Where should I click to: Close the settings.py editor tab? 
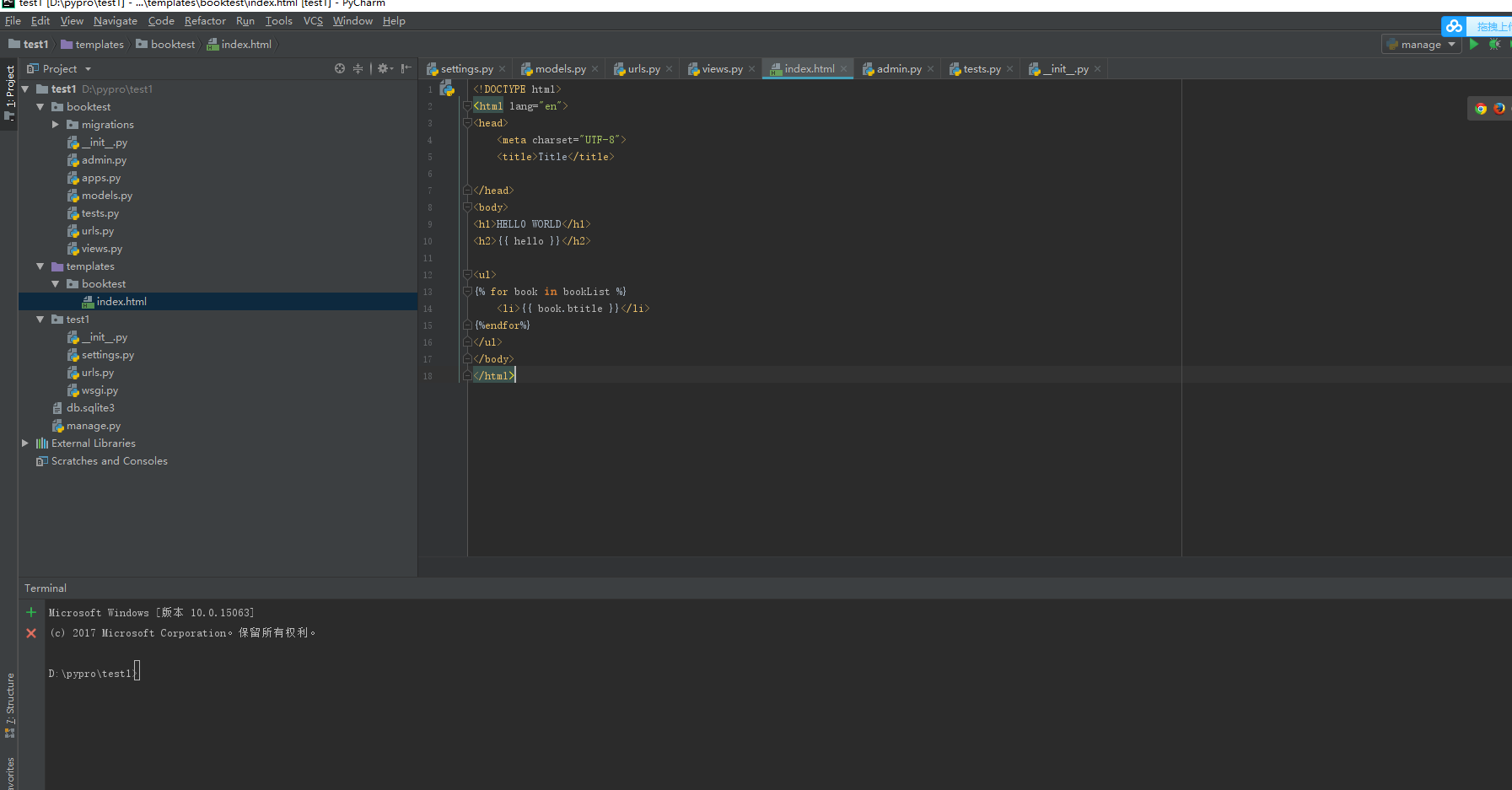pos(503,69)
